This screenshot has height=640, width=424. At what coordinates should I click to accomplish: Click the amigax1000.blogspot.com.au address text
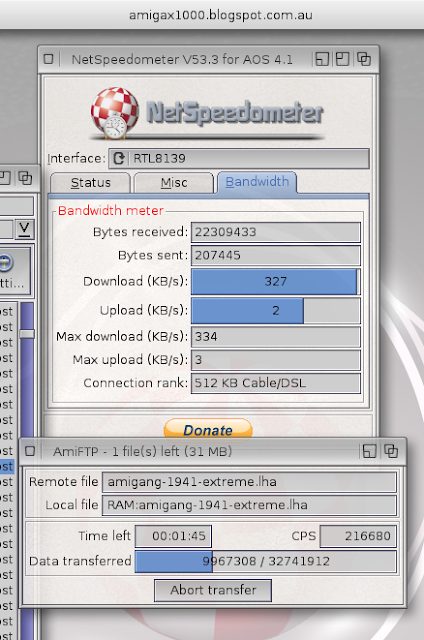coord(221,15)
